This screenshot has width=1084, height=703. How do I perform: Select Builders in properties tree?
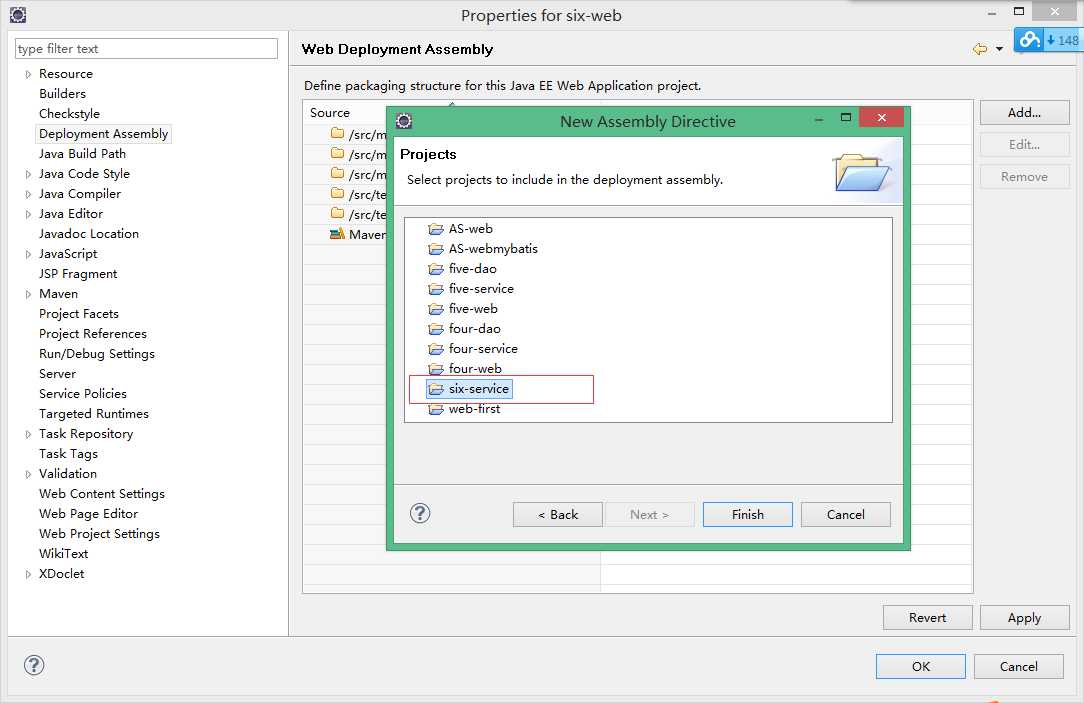click(x=62, y=93)
